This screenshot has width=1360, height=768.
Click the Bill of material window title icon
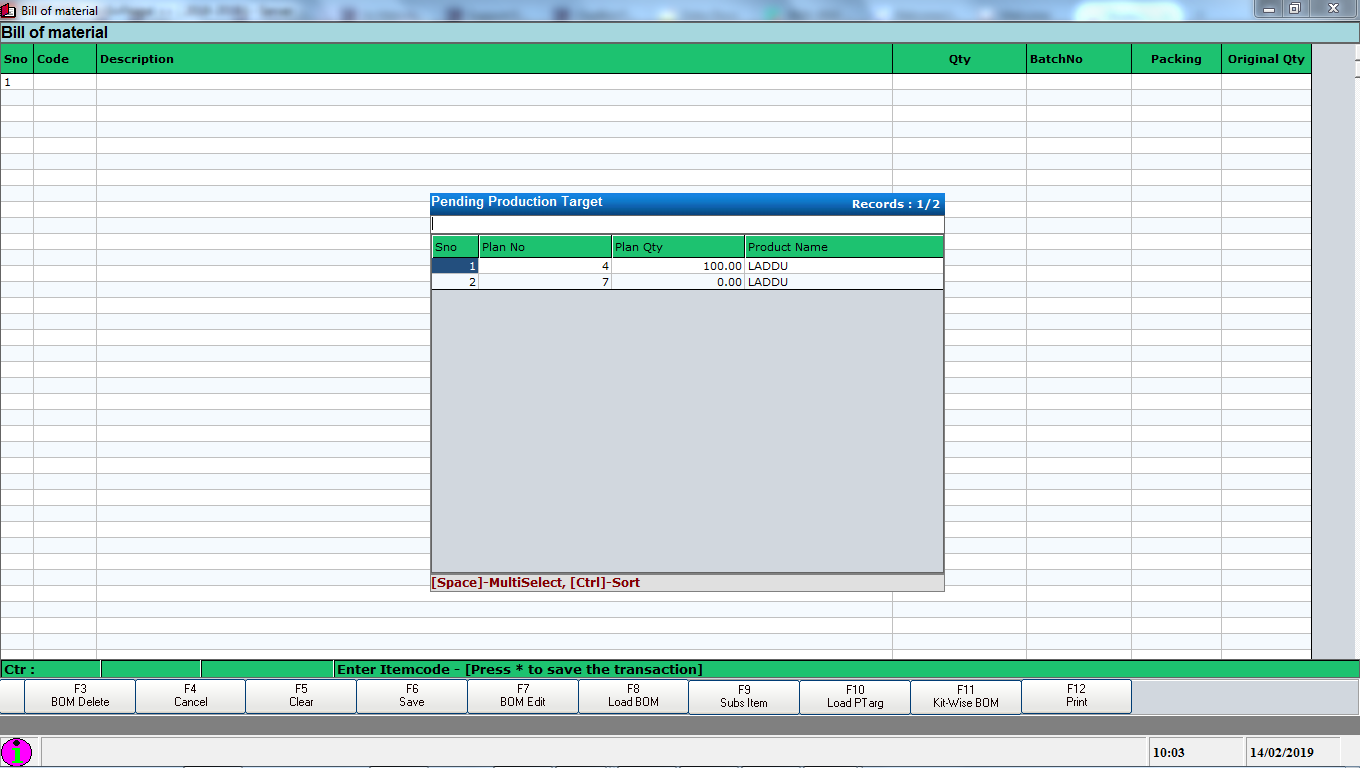coord(9,10)
